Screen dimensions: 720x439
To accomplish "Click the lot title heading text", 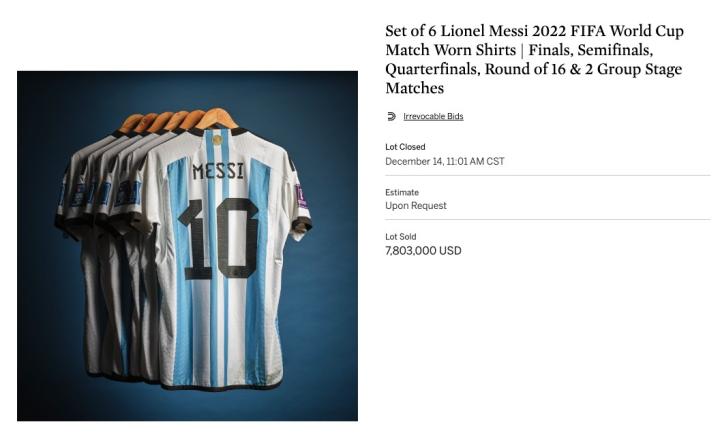I will pos(534,59).
